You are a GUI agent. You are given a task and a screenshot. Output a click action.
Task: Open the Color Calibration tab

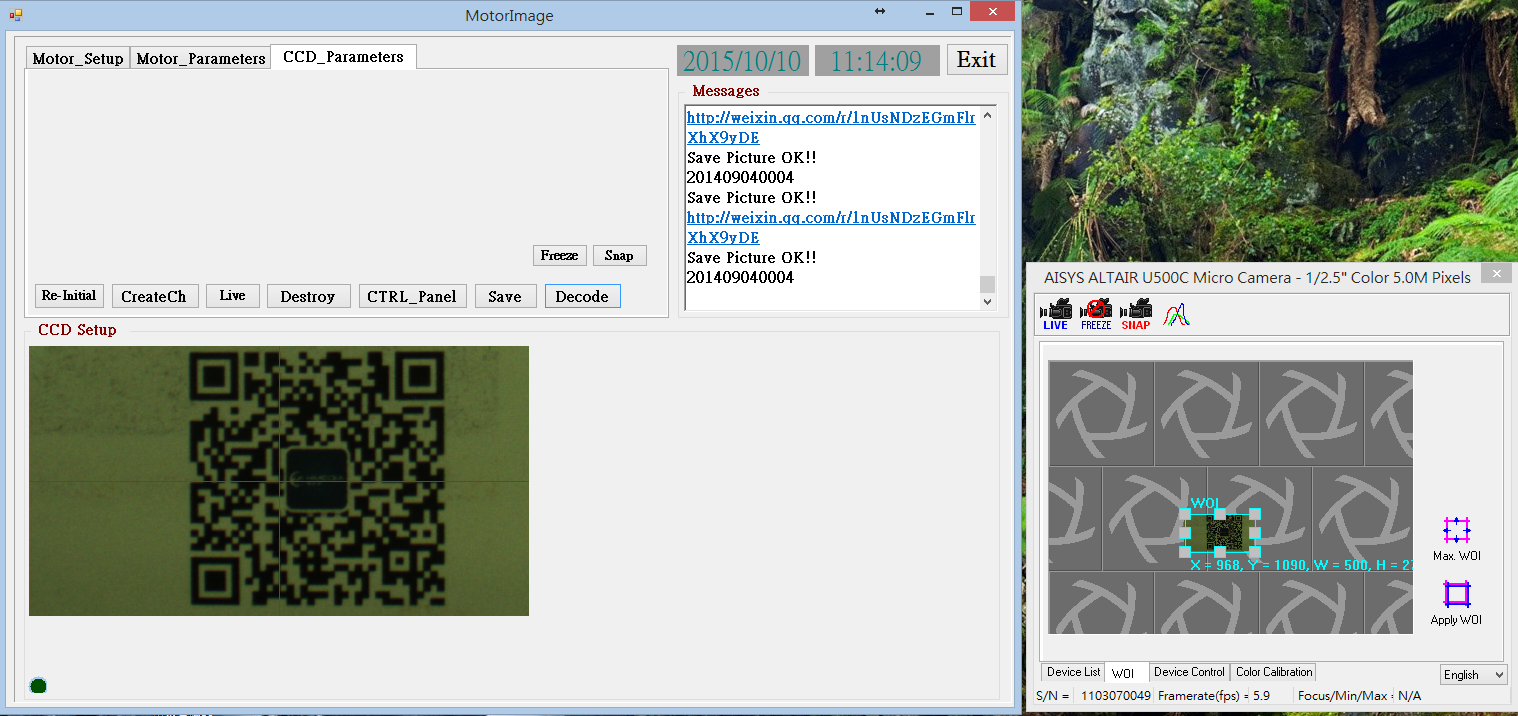pos(1274,672)
